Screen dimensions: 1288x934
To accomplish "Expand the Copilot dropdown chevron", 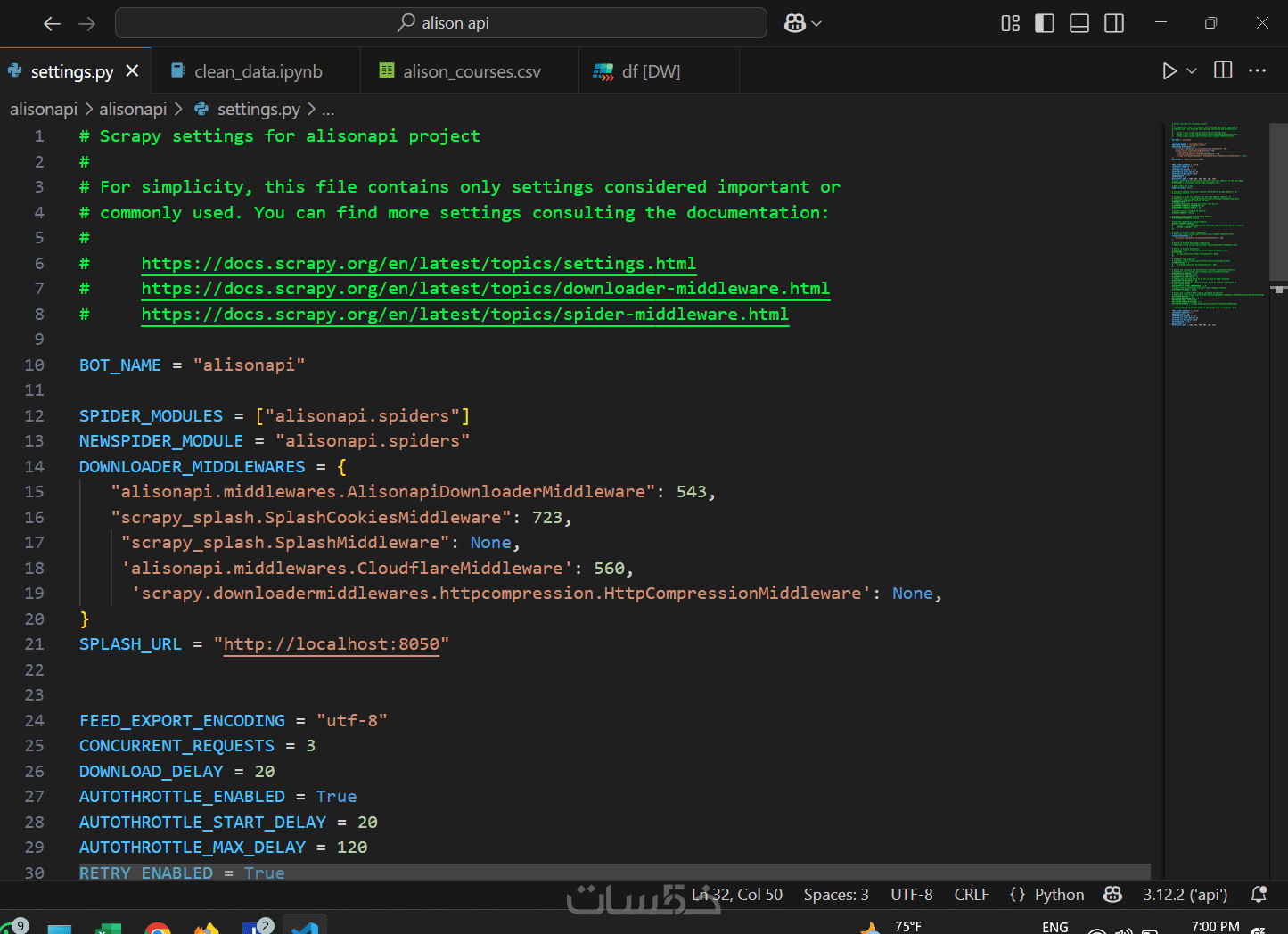I will (816, 24).
